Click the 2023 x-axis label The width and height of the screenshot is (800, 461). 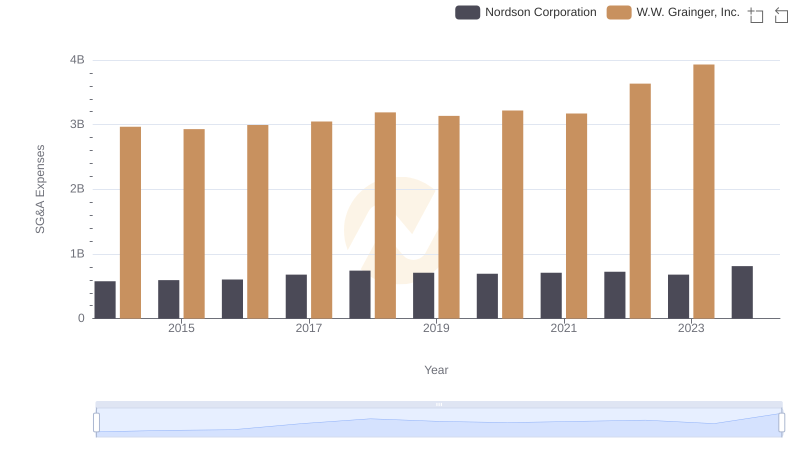(691, 328)
